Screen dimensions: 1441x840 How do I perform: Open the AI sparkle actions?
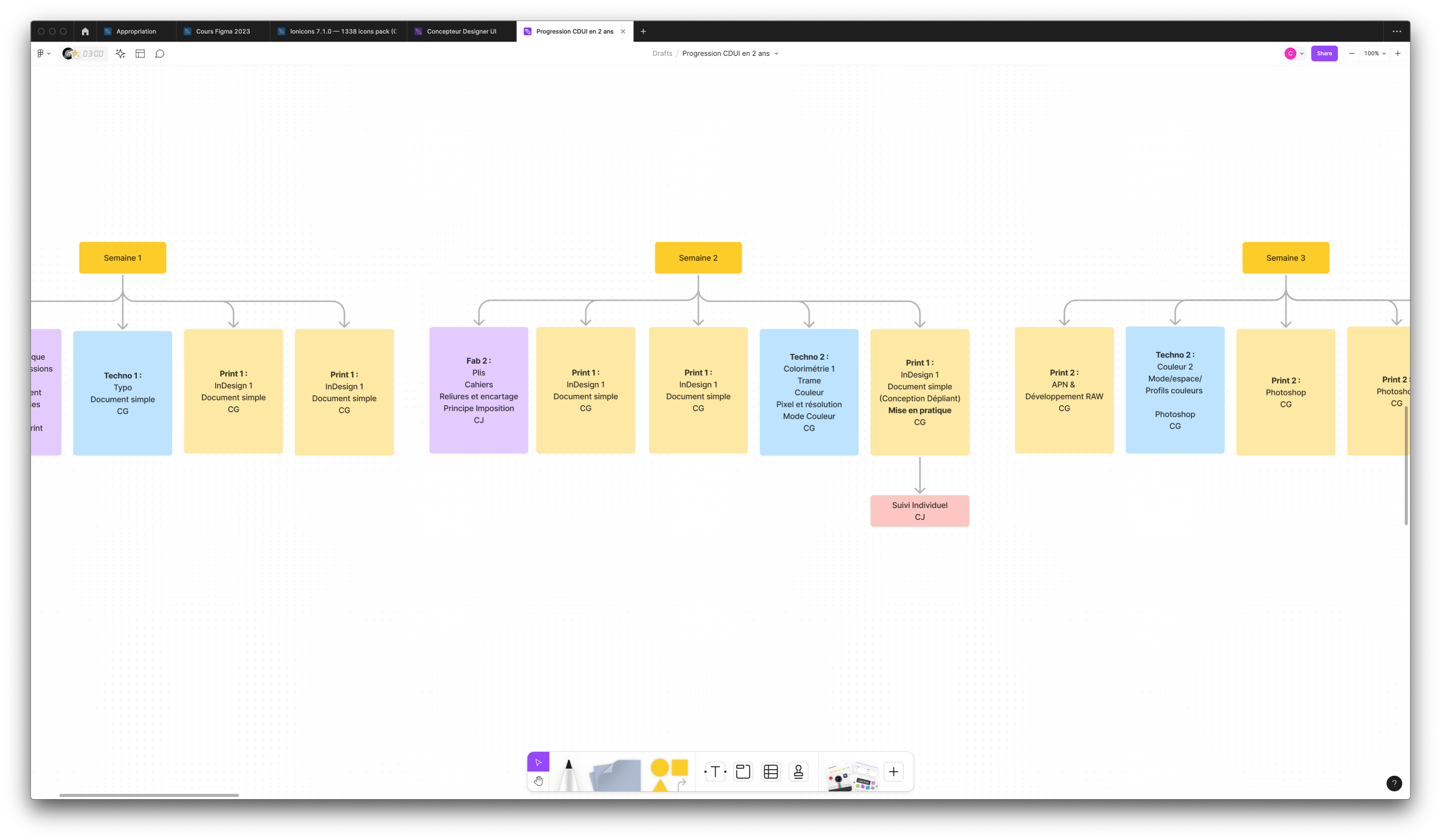coord(120,54)
